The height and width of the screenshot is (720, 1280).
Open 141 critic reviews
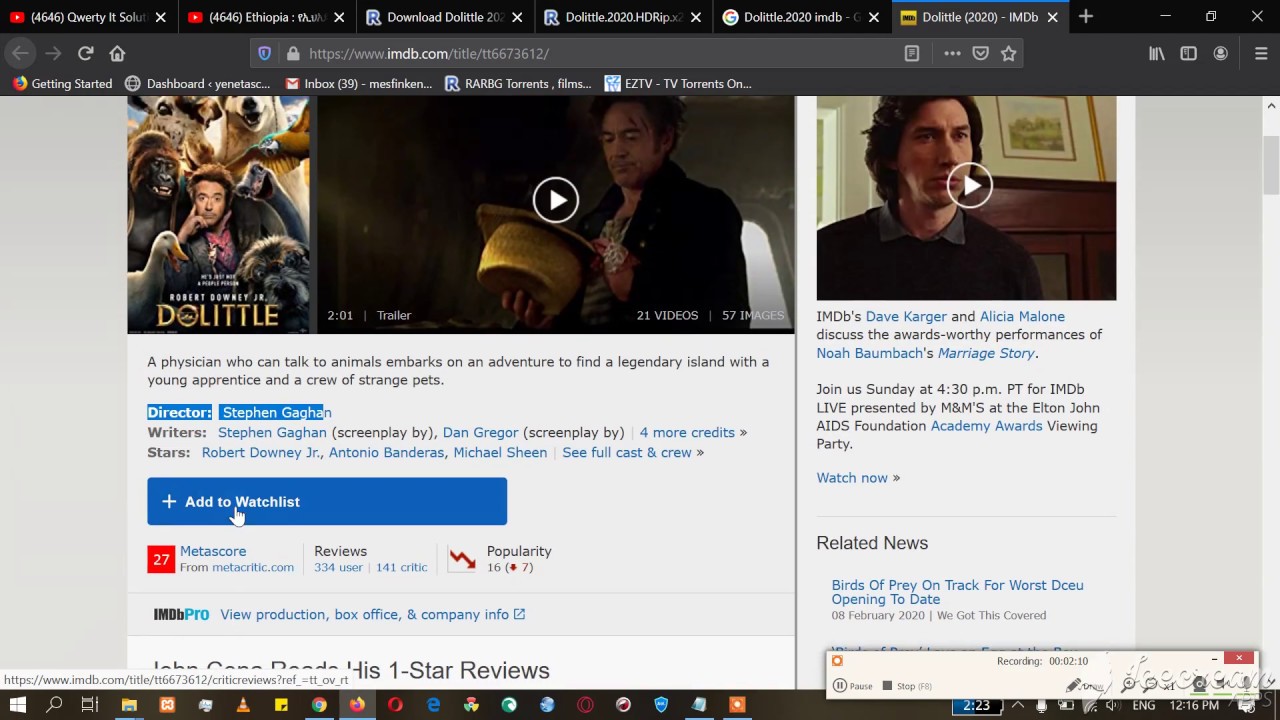(x=401, y=567)
